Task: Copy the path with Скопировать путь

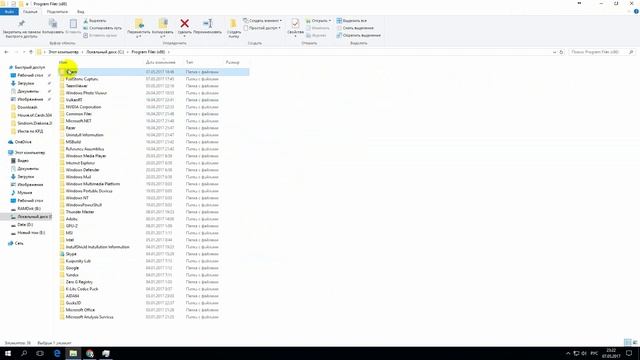Action: point(102,28)
